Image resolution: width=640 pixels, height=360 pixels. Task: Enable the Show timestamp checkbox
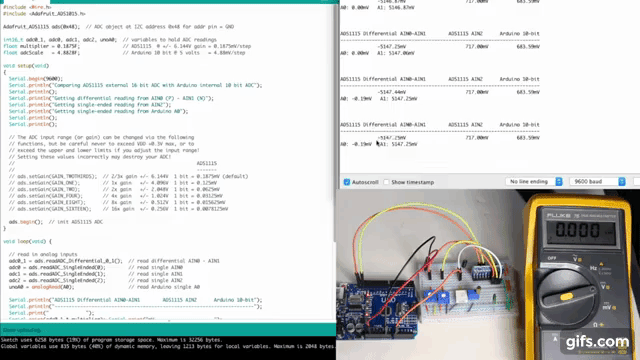(x=386, y=182)
